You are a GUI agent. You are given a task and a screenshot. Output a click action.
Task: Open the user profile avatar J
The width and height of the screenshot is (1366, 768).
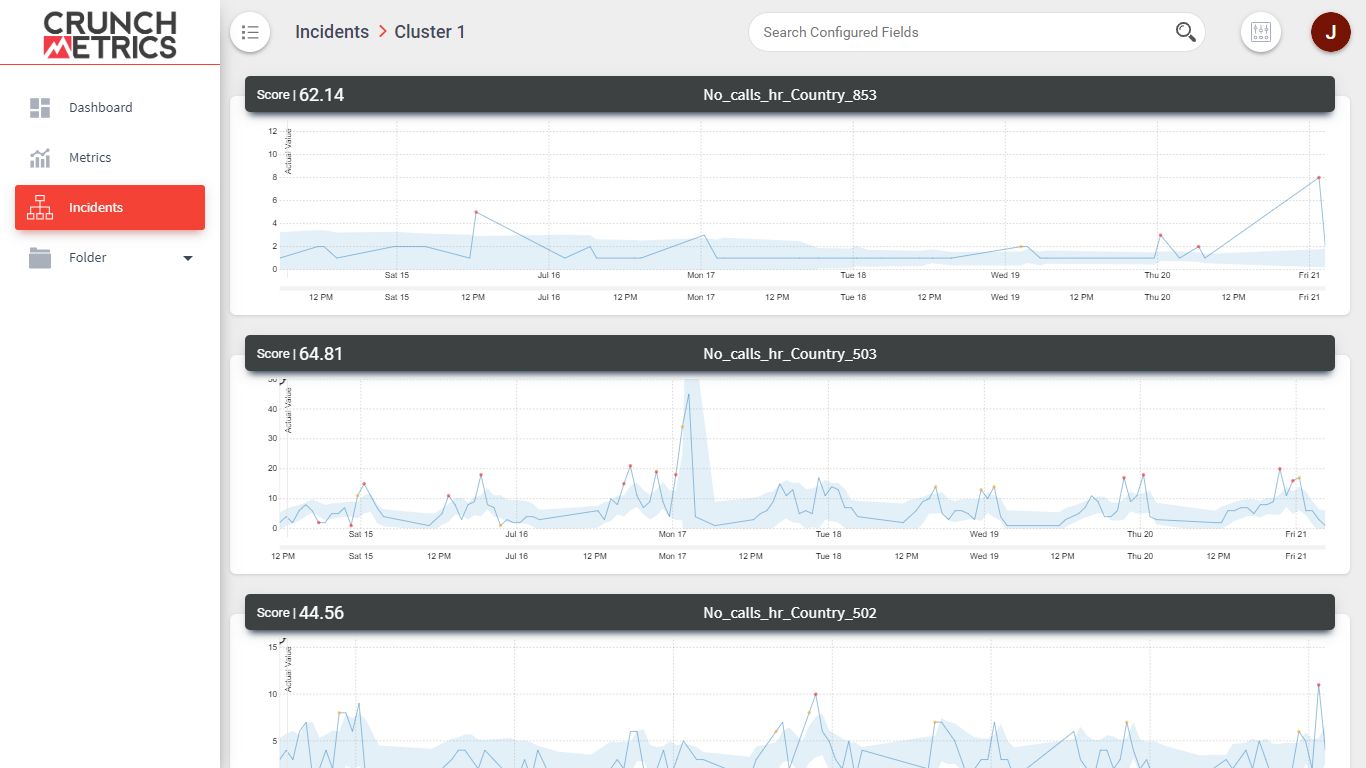[x=1330, y=31]
